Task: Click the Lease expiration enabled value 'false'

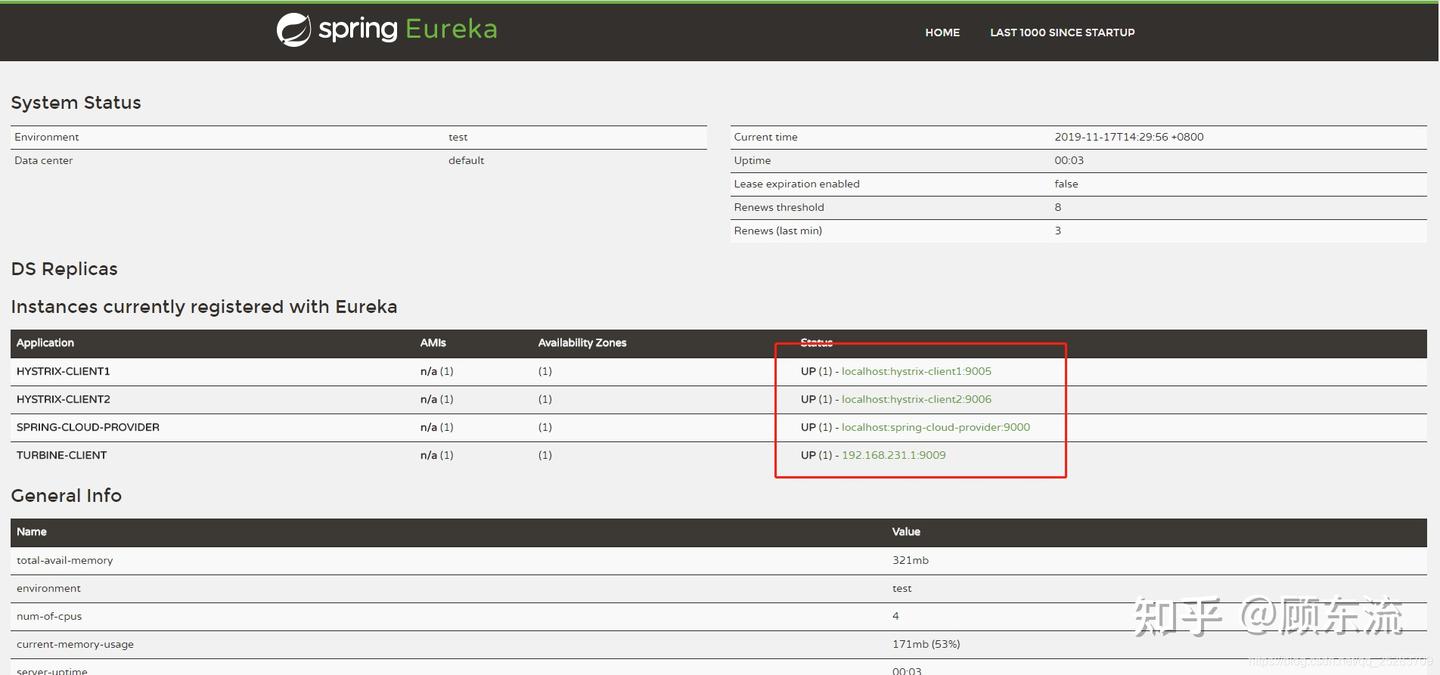Action: coord(1066,184)
